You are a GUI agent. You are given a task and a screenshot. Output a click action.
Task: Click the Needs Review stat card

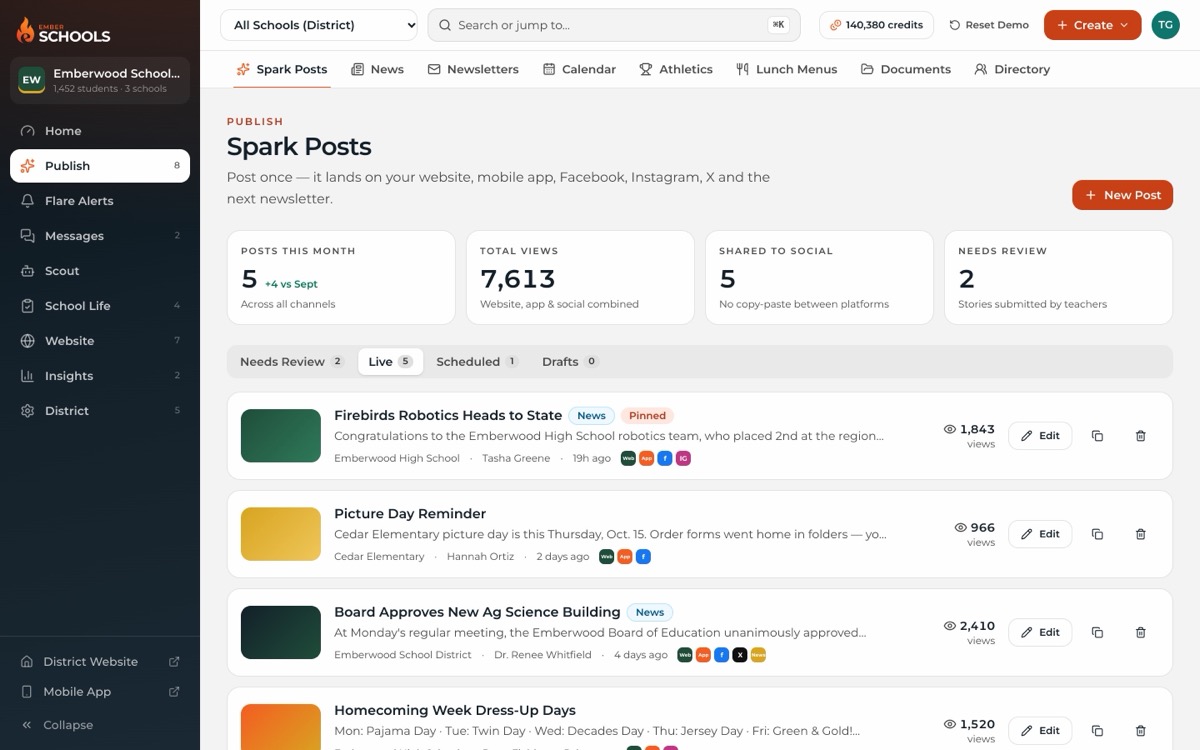click(1058, 278)
